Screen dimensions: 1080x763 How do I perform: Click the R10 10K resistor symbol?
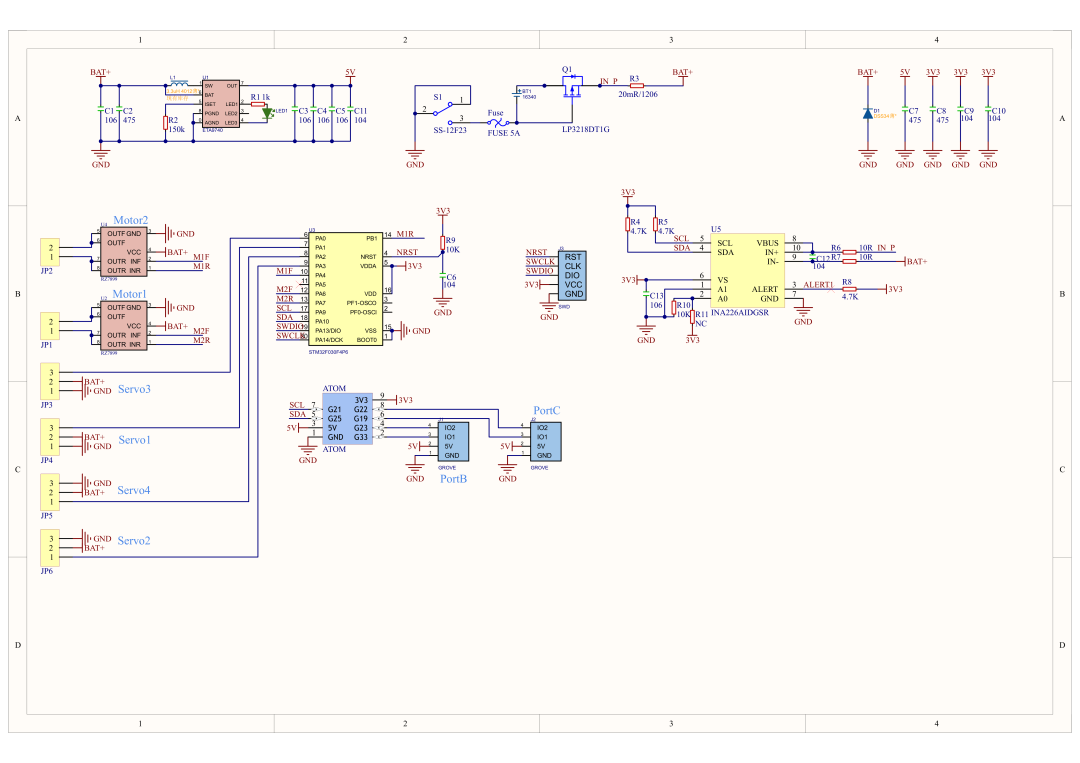click(674, 308)
